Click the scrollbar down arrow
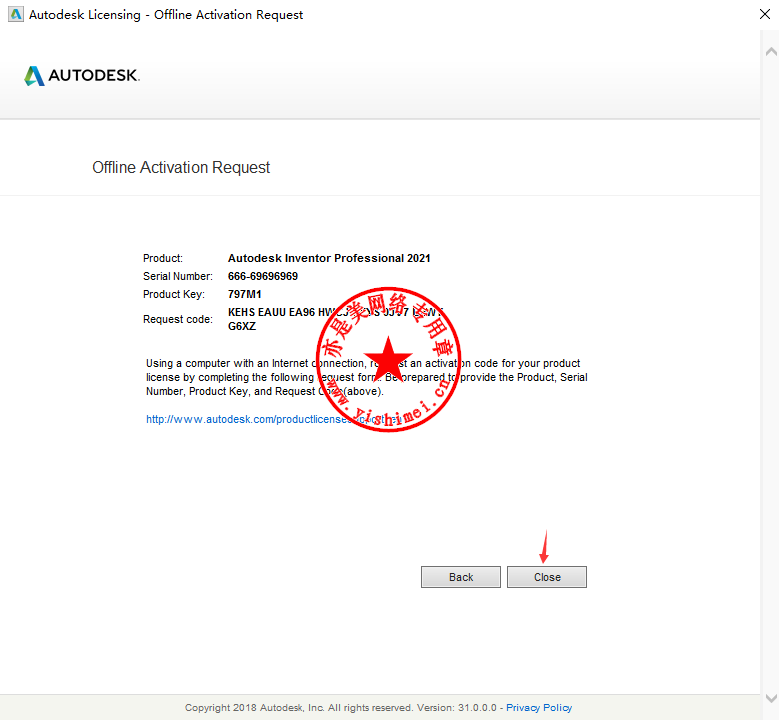Viewport: 779px width, 720px height. point(771,698)
